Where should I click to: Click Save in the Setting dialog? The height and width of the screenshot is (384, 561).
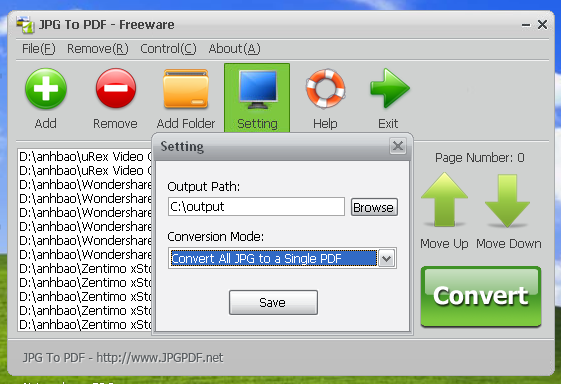[x=273, y=302]
